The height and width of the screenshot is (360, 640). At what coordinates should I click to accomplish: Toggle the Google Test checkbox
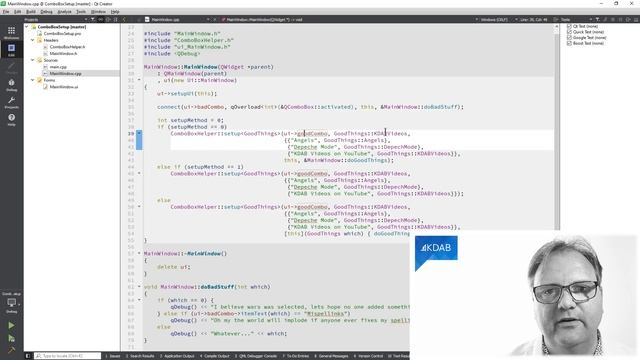point(569,38)
